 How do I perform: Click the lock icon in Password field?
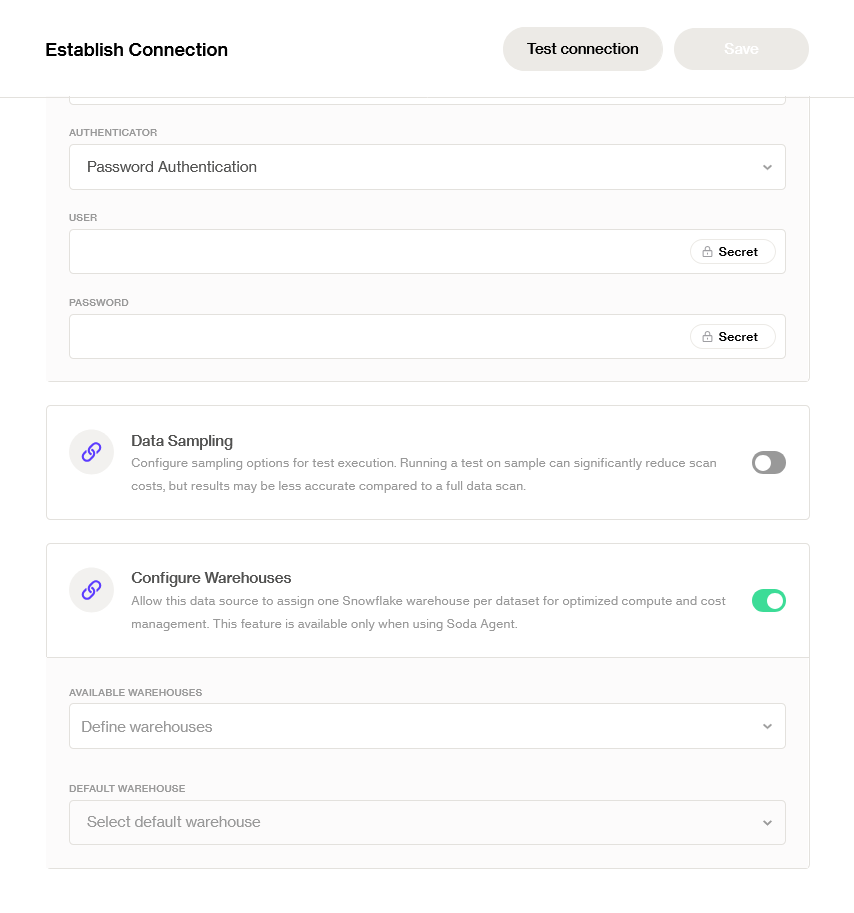707,337
